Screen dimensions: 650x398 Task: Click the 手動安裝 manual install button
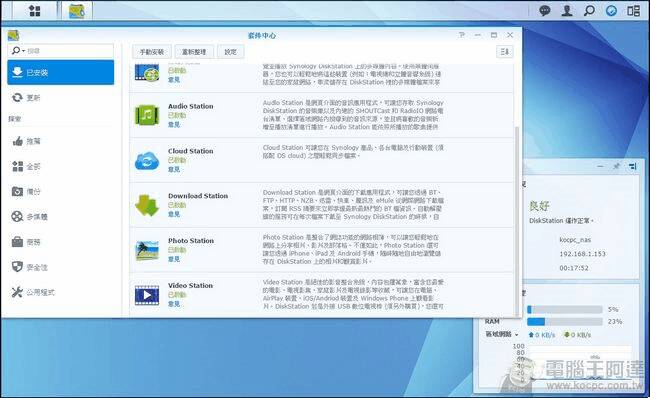152,52
